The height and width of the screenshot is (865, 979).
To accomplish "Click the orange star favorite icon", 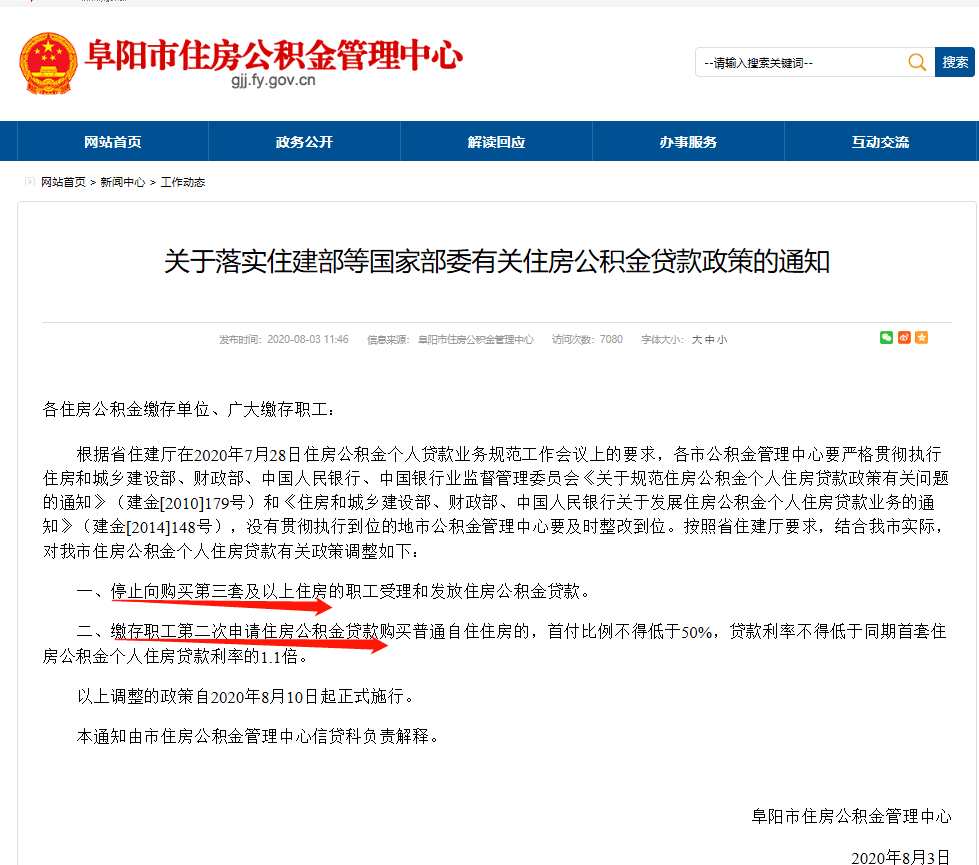I will point(922,338).
